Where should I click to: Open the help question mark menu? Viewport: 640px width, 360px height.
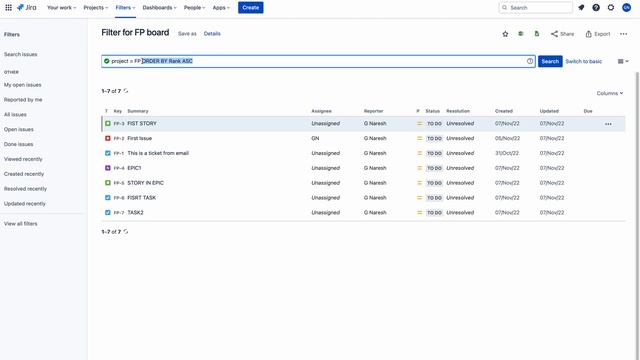[596, 7]
